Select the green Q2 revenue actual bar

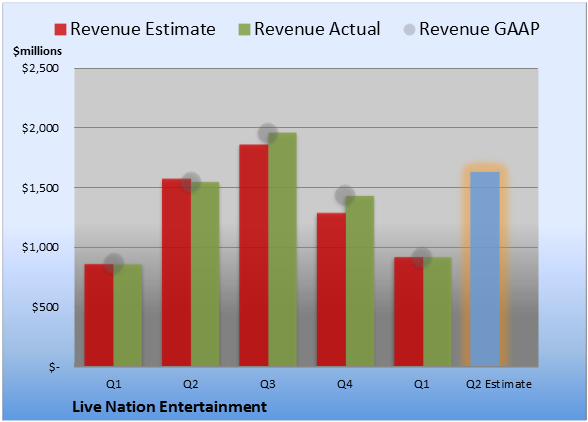[x=205, y=274]
